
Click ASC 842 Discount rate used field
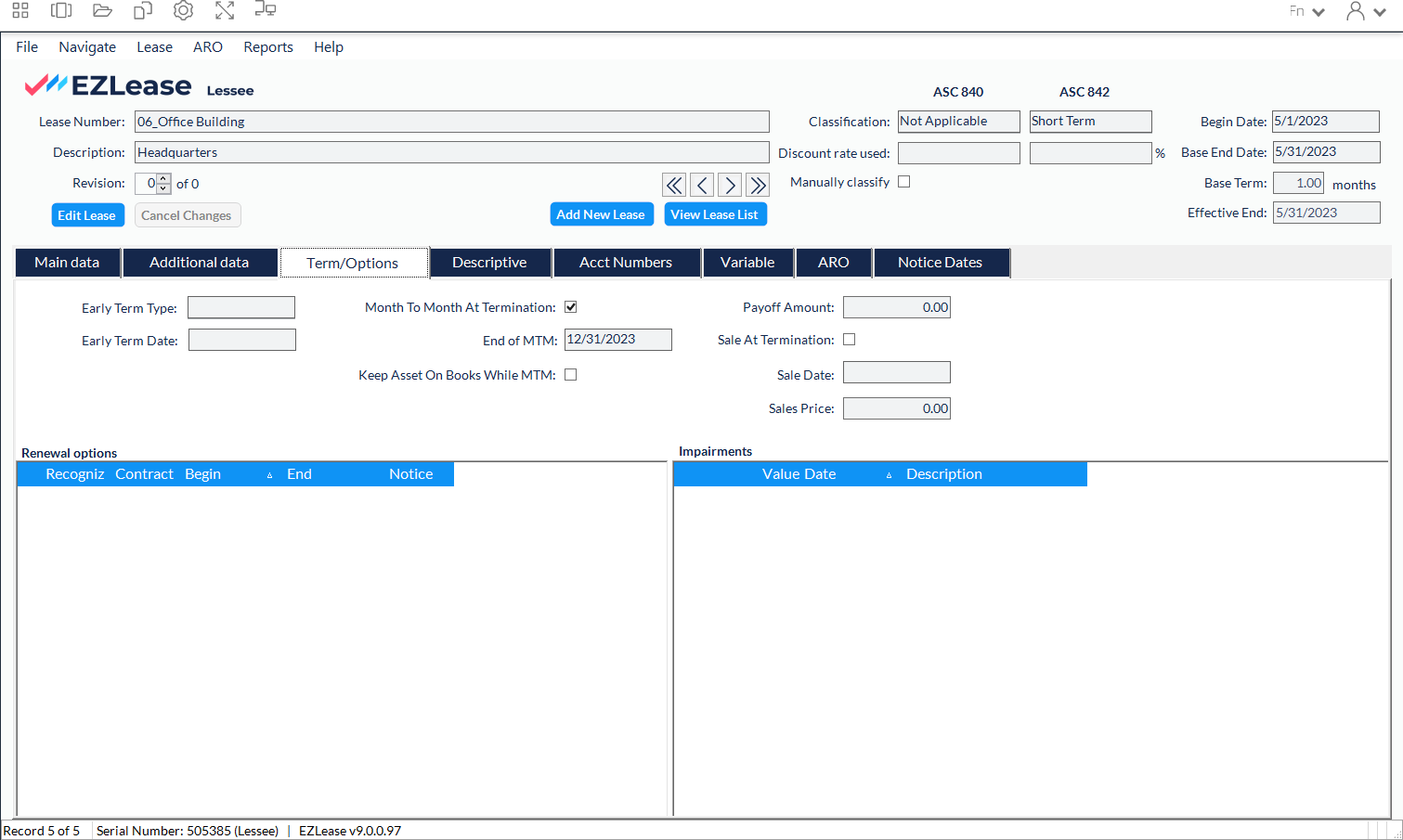(1090, 153)
